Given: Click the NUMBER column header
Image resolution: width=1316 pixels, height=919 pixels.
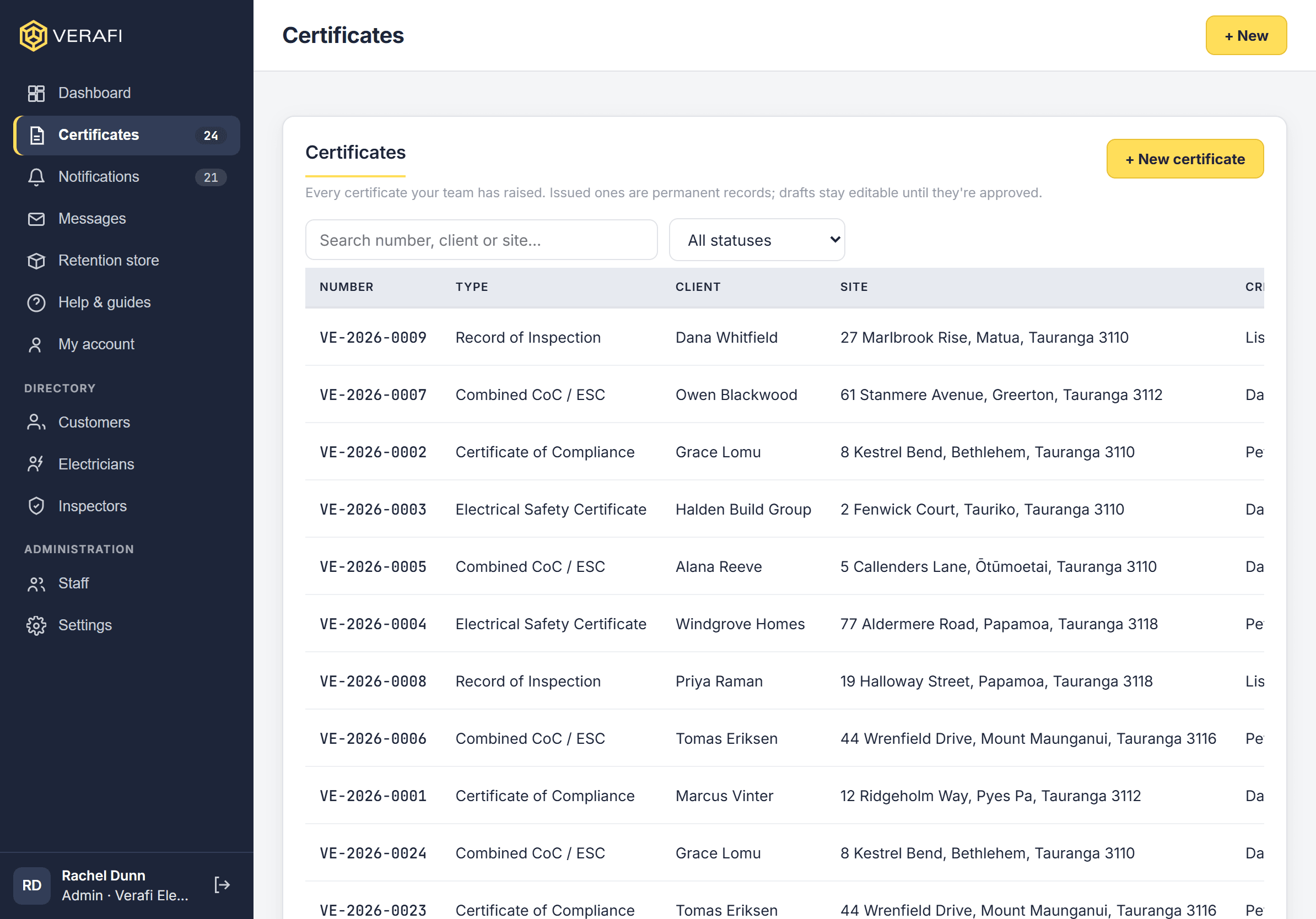Looking at the screenshot, I should pyautogui.click(x=346, y=287).
